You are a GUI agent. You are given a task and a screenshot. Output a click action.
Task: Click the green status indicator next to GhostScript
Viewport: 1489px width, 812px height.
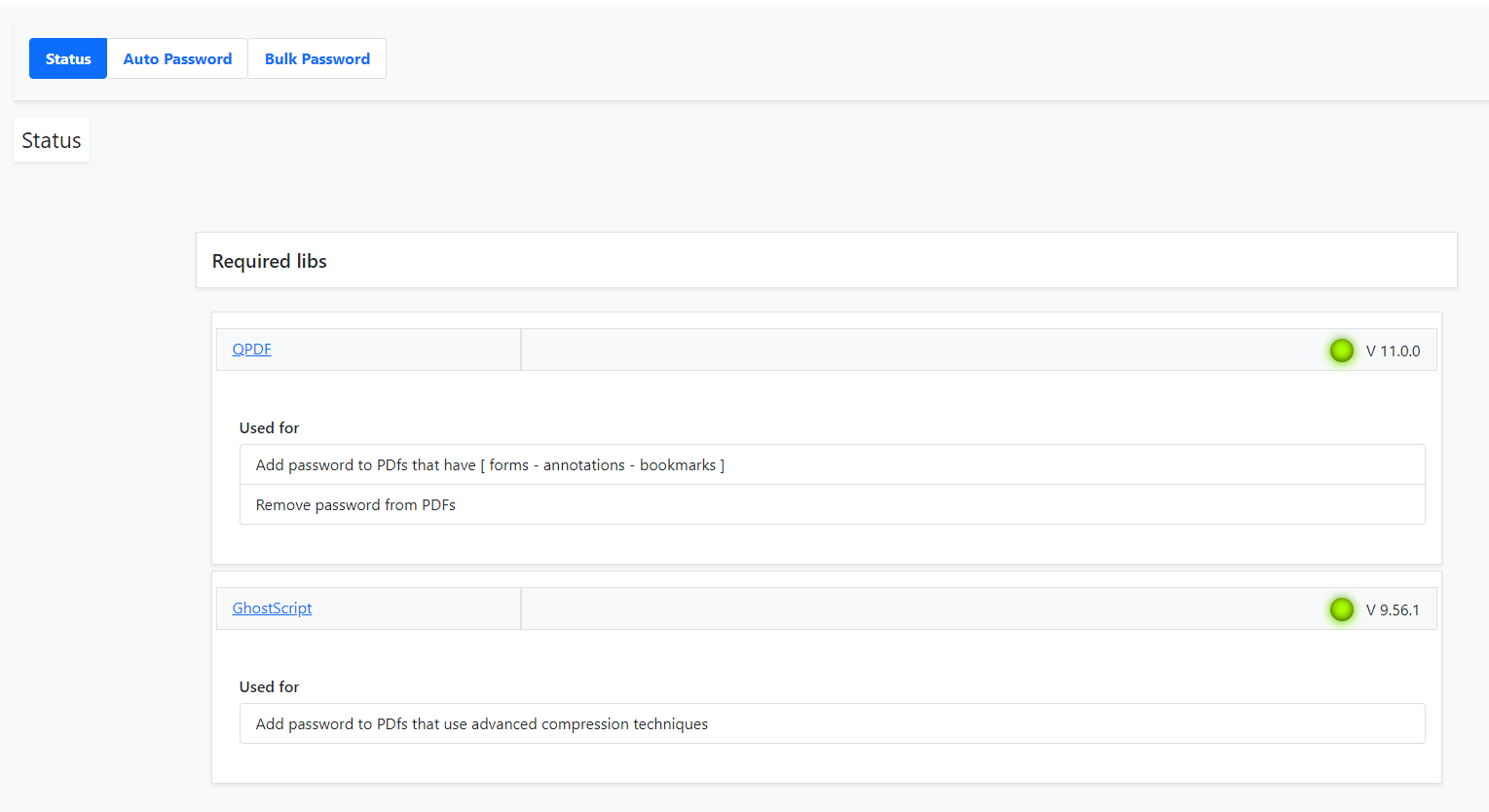point(1342,609)
